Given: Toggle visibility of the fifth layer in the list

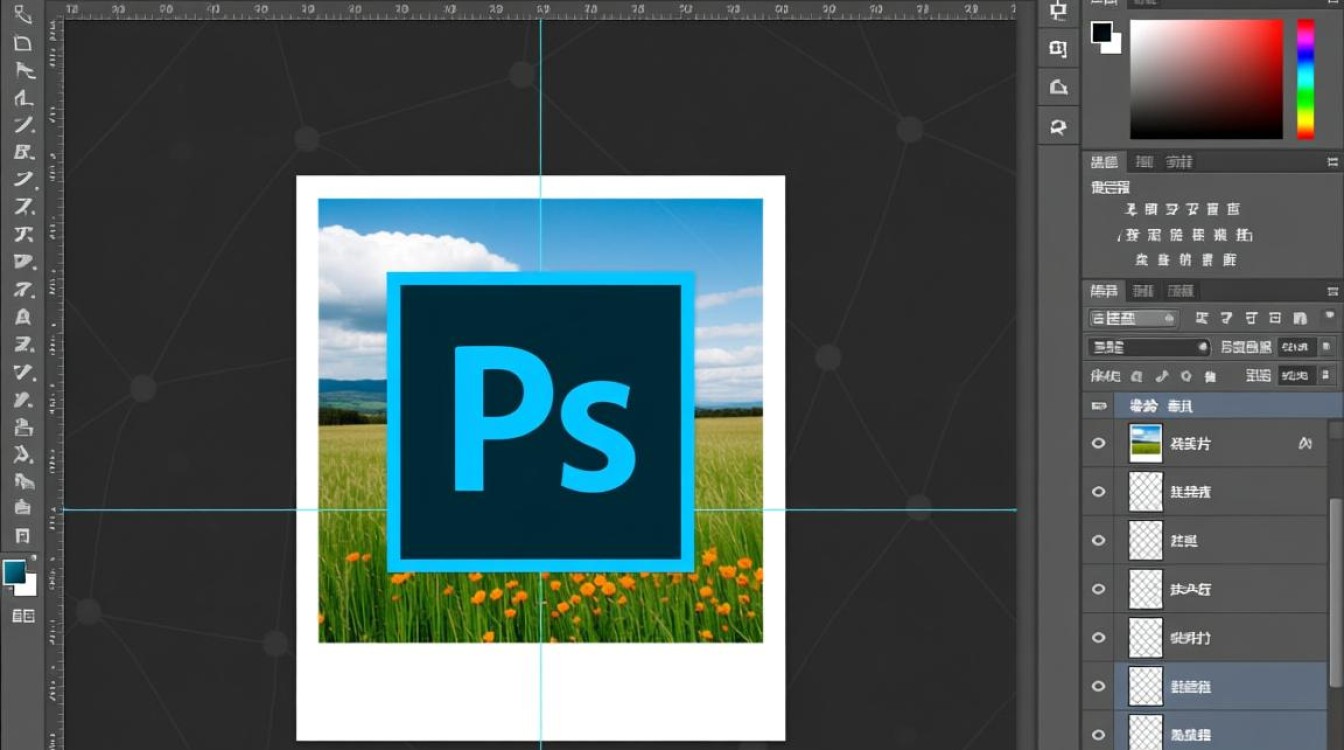Looking at the screenshot, I should click(1099, 638).
